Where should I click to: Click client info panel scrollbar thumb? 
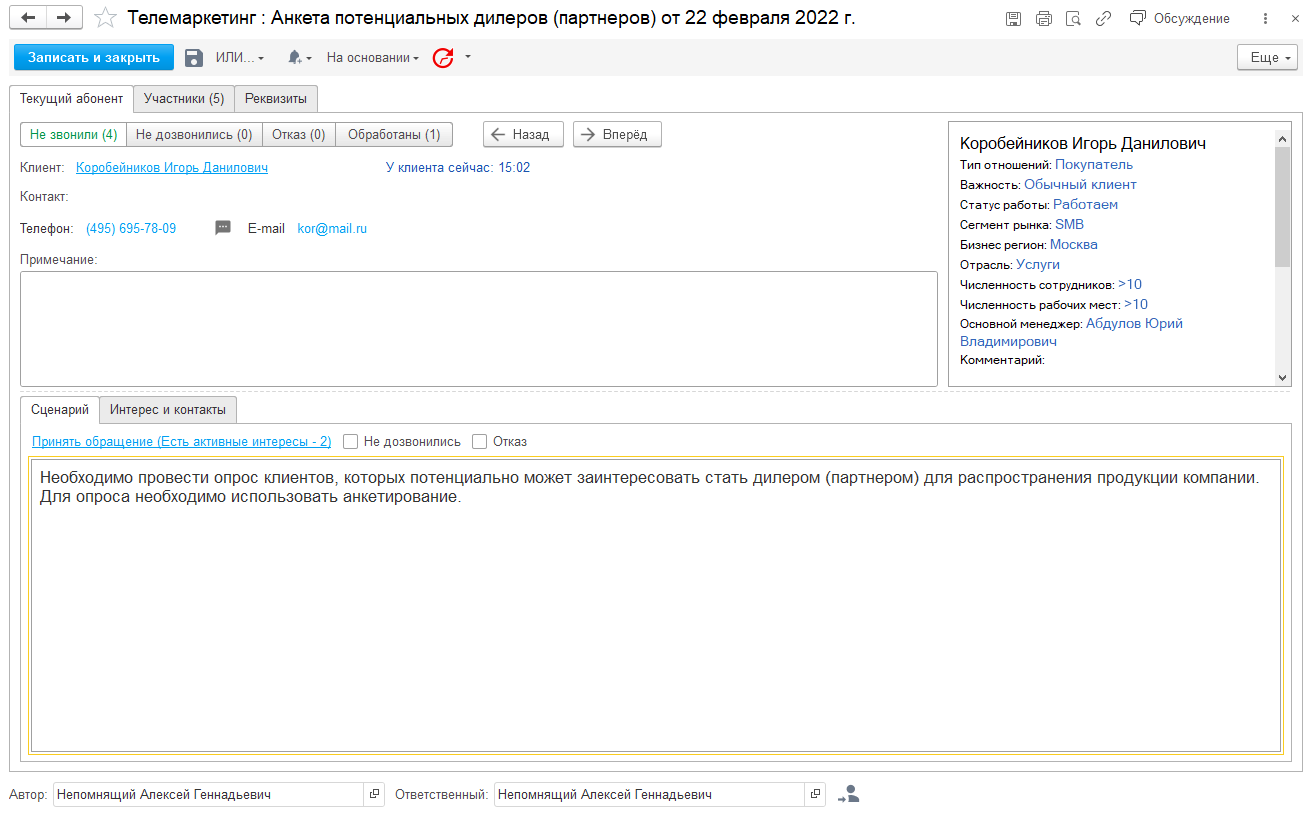click(x=1283, y=206)
